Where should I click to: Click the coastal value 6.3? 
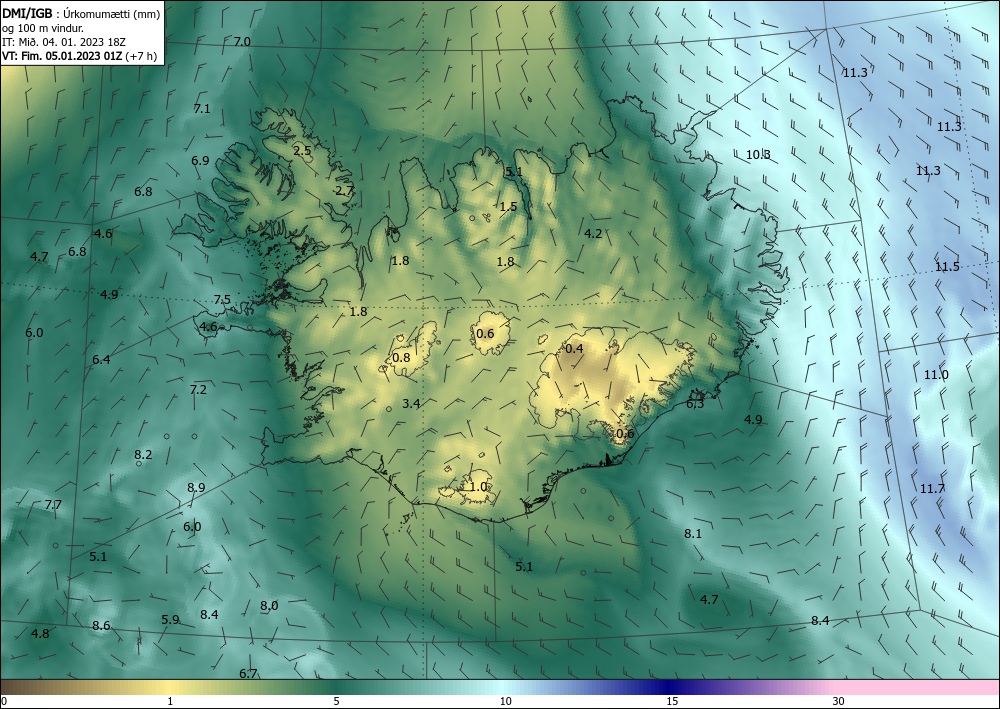pyautogui.click(x=695, y=404)
